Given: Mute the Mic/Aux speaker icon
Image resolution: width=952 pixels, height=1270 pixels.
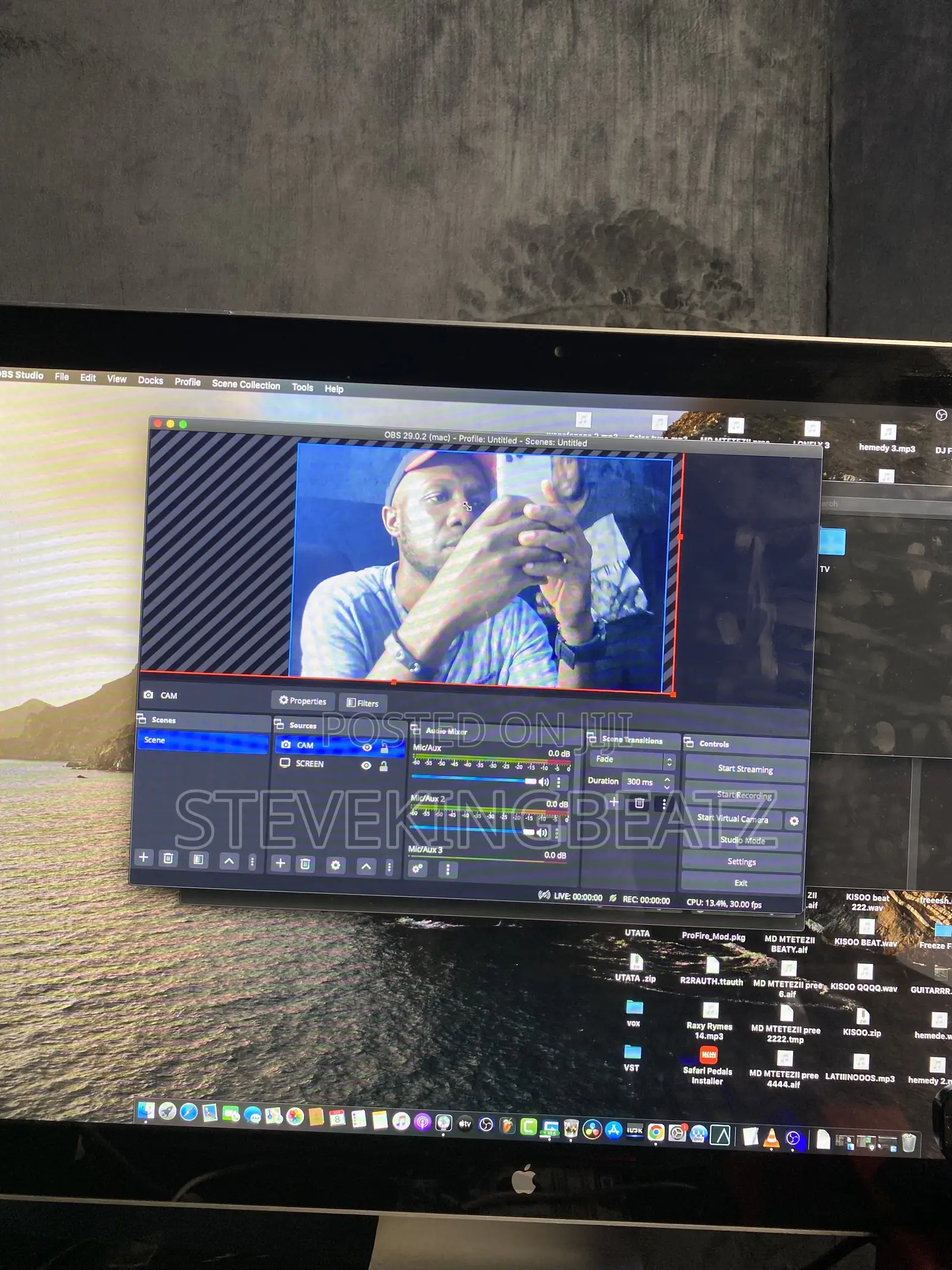Looking at the screenshot, I should pos(543,782).
